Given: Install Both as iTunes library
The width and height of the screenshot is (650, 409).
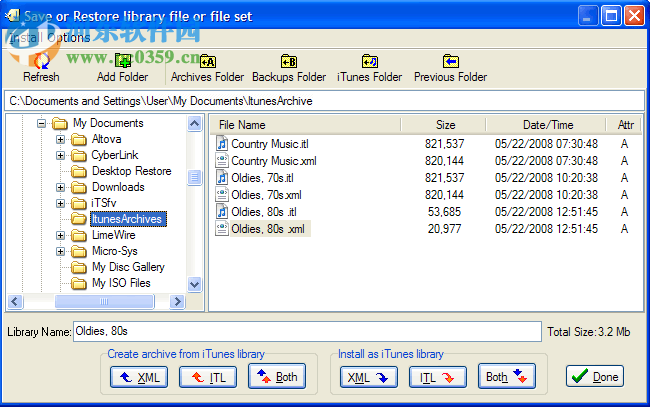Looking at the screenshot, I should [x=507, y=376].
